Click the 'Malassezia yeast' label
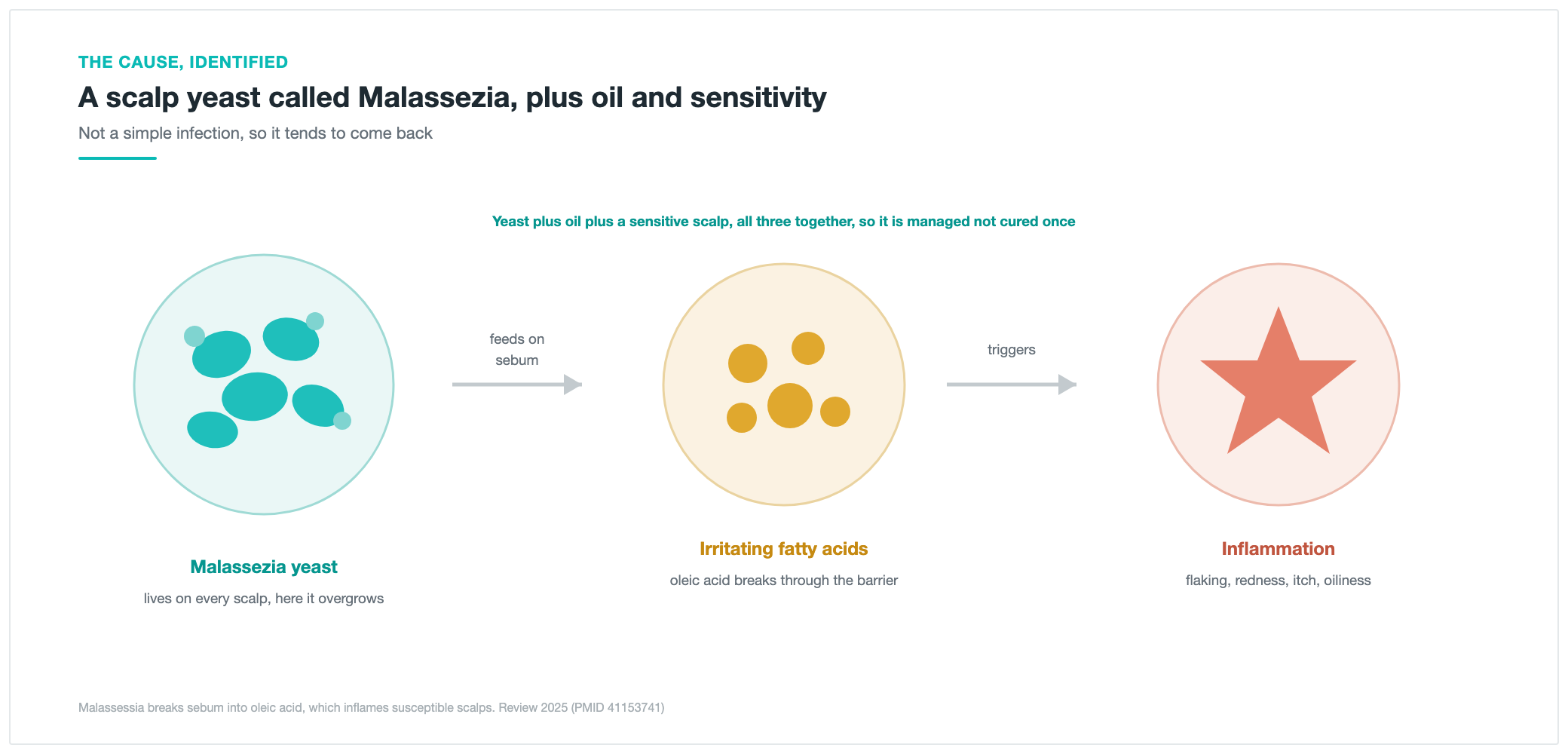Viewport: 1568px width, 754px height. (264, 567)
